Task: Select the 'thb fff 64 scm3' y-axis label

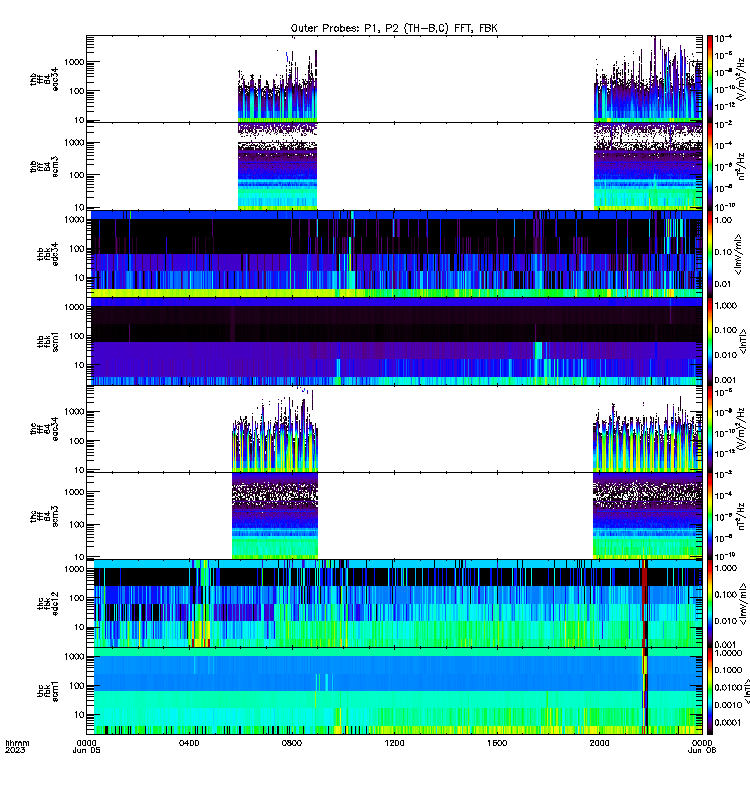Action: 44,167
